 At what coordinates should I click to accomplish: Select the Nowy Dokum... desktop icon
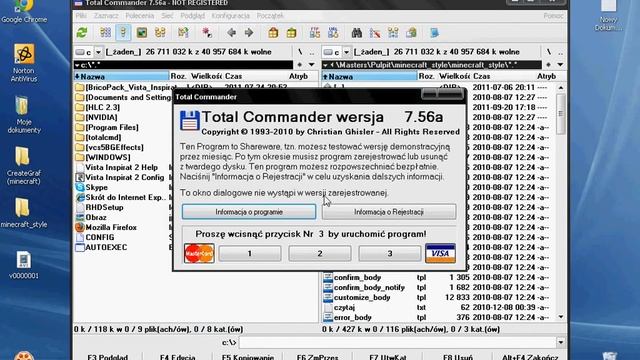click(608, 16)
